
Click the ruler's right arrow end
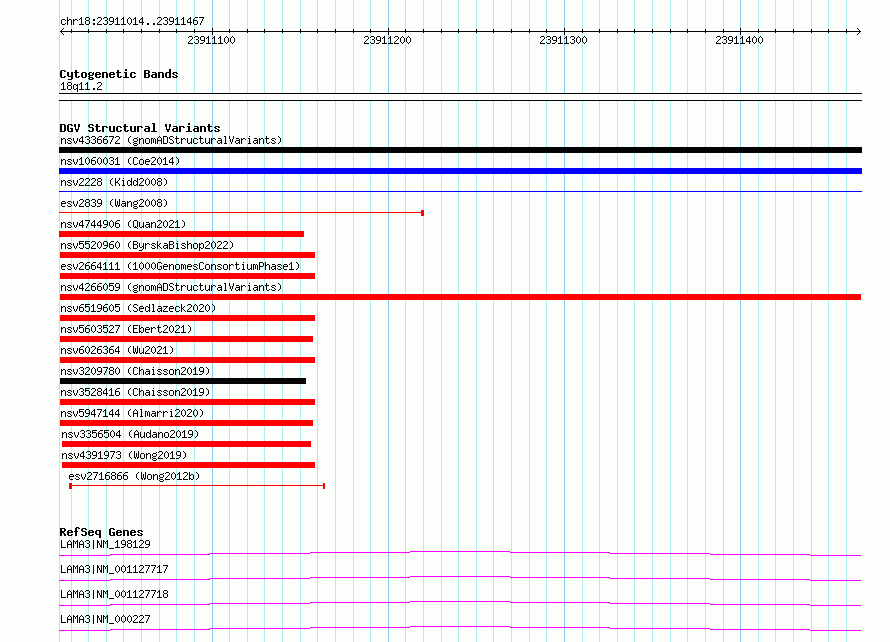click(859, 31)
